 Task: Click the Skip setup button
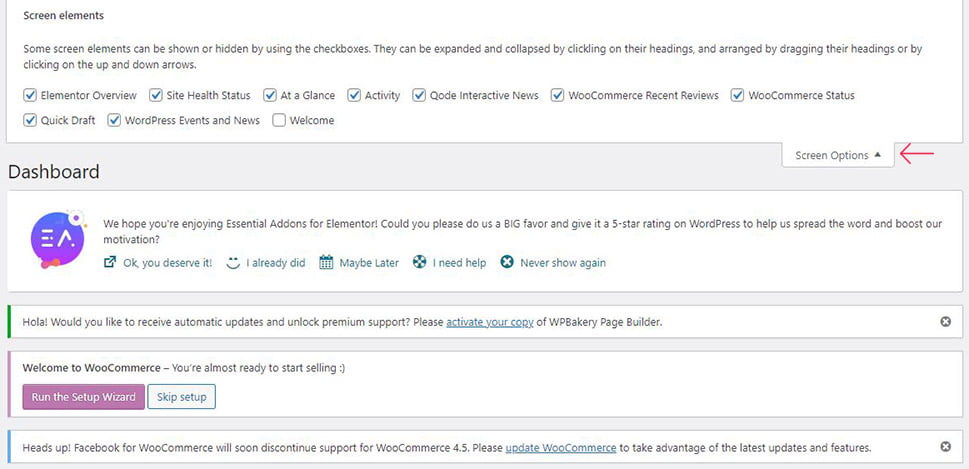coord(181,397)
